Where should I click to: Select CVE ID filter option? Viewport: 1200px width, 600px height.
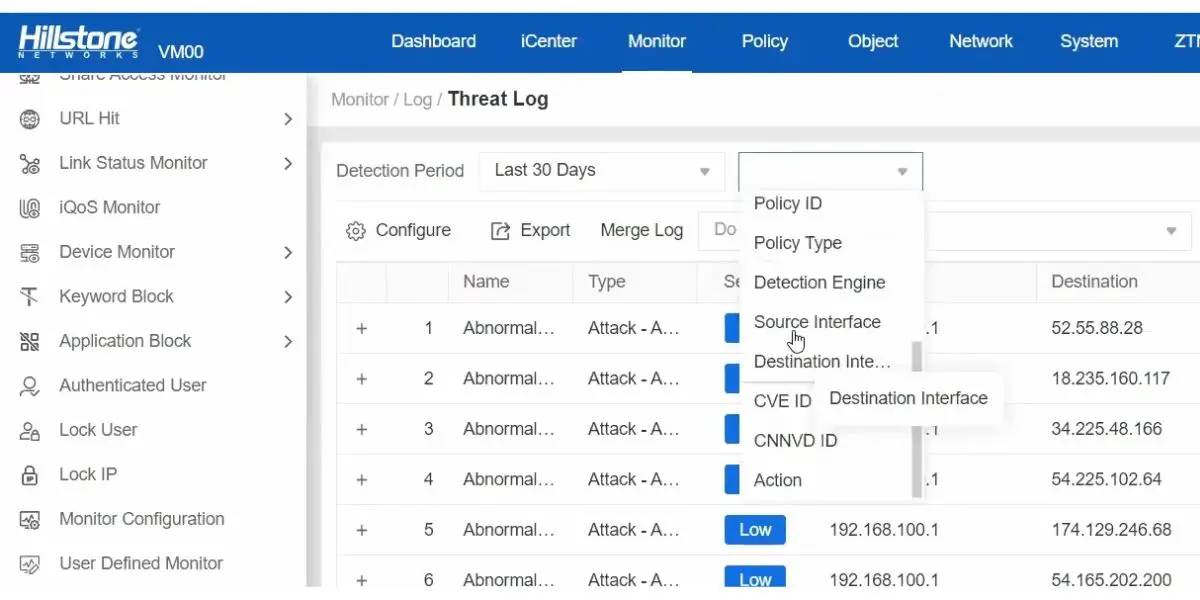pos(782,401)
